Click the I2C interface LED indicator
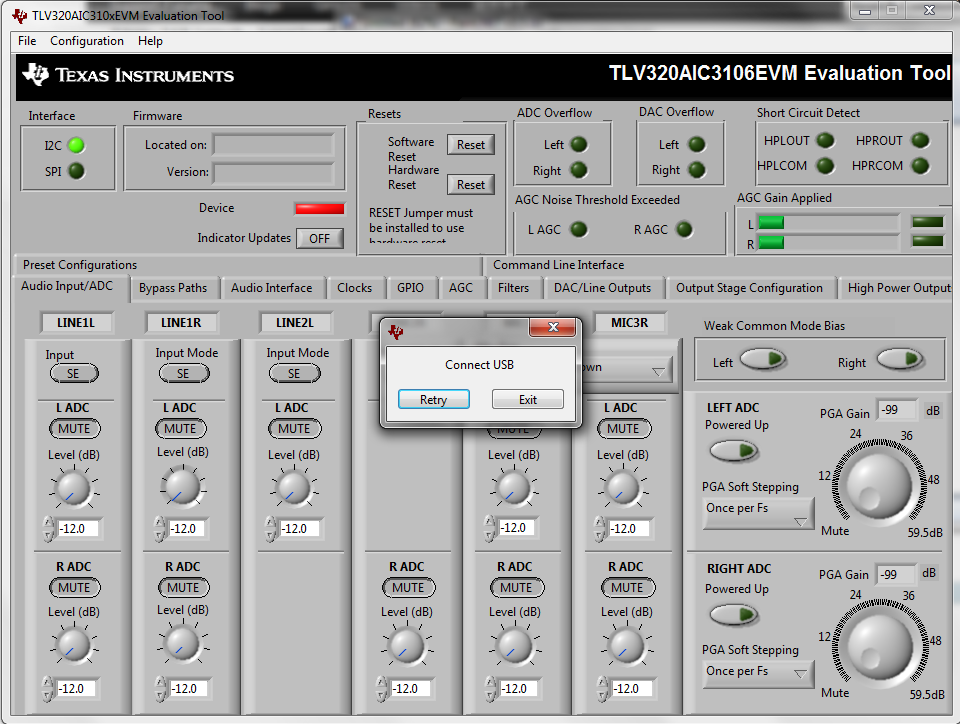The image size is (960, 724). 77,146
